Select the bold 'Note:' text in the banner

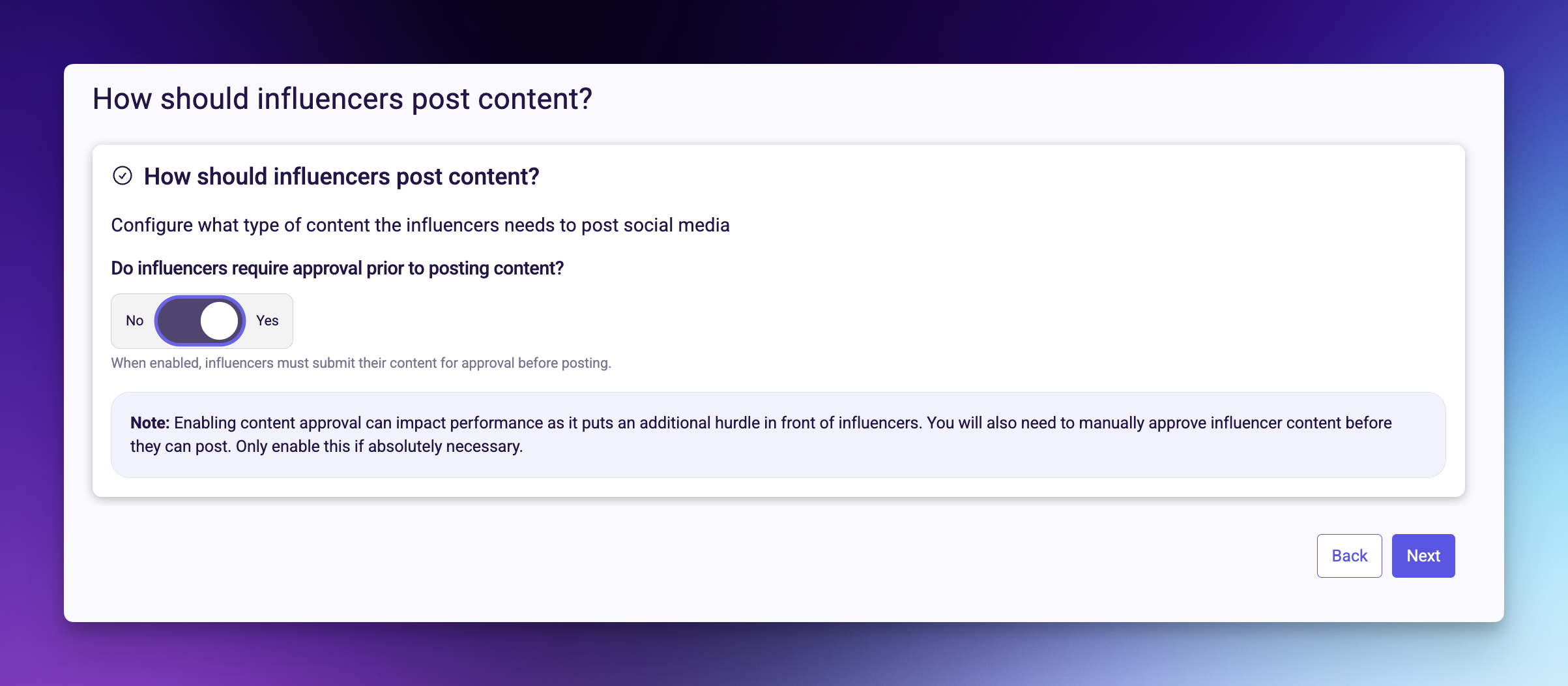pyautogui.click(x=149, y=423)
